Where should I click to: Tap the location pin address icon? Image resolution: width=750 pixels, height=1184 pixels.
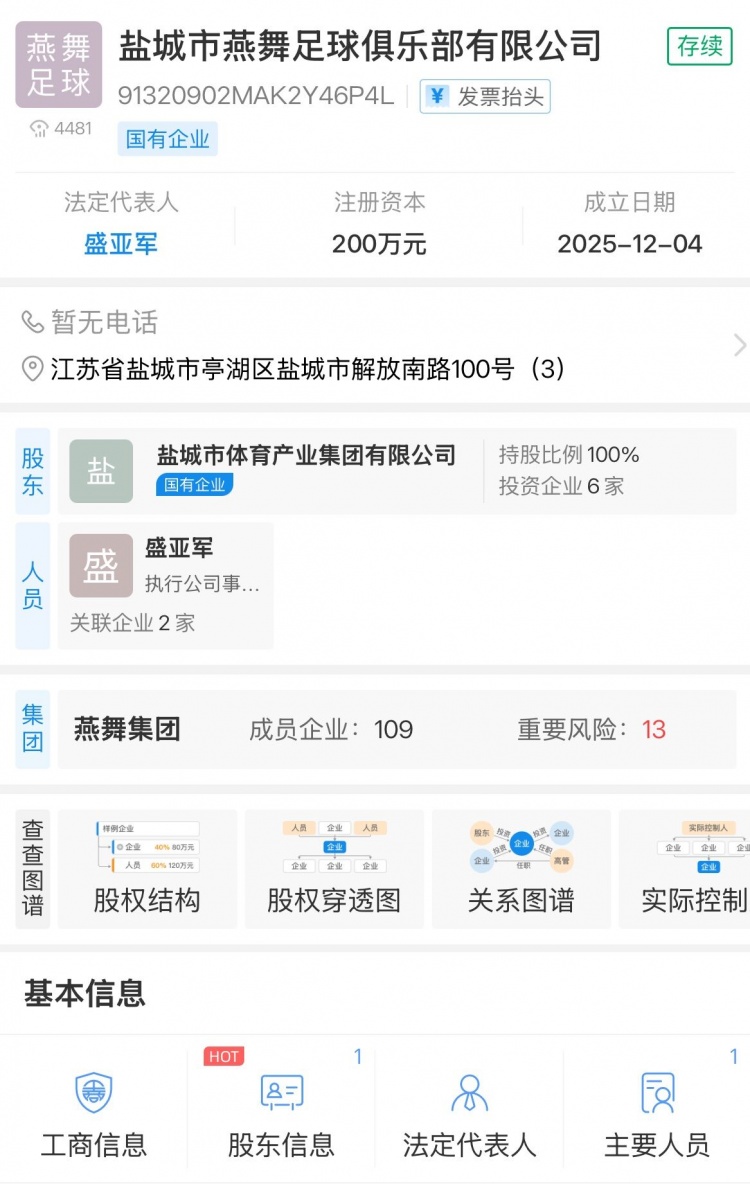[x=33, y=369]
